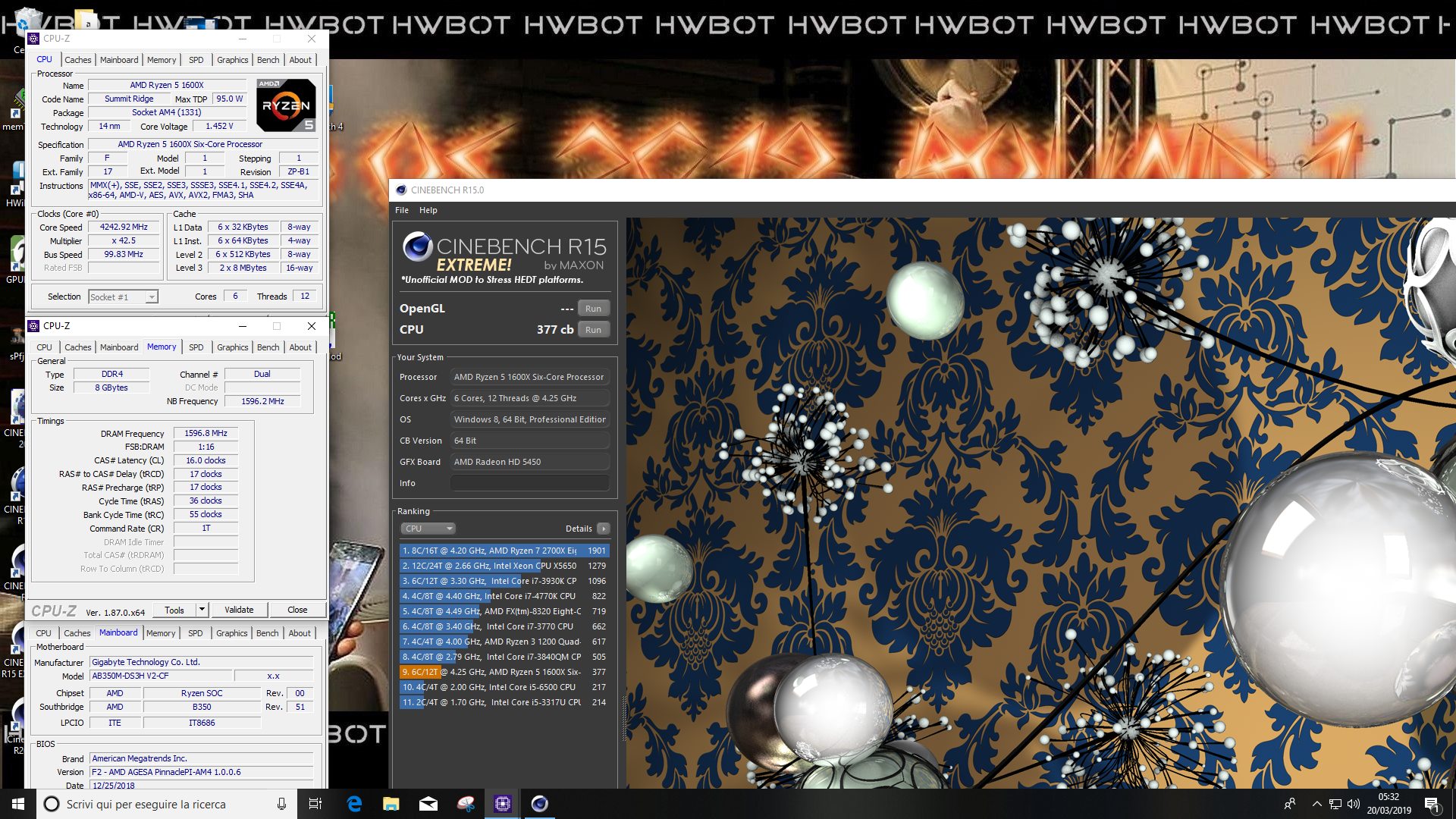
Task: Open the Action Center notification icon
Action: click(1432, 804)
